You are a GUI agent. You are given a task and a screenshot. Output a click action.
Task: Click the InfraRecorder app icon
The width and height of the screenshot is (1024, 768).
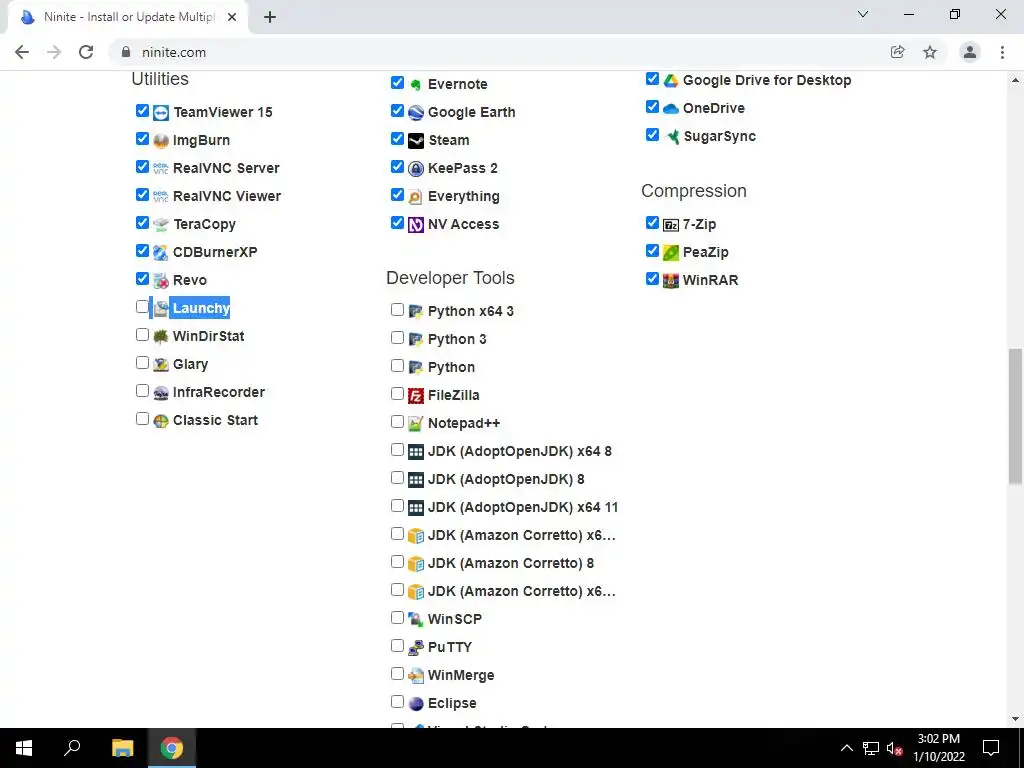pyautogui.click(x=161, y=393)
